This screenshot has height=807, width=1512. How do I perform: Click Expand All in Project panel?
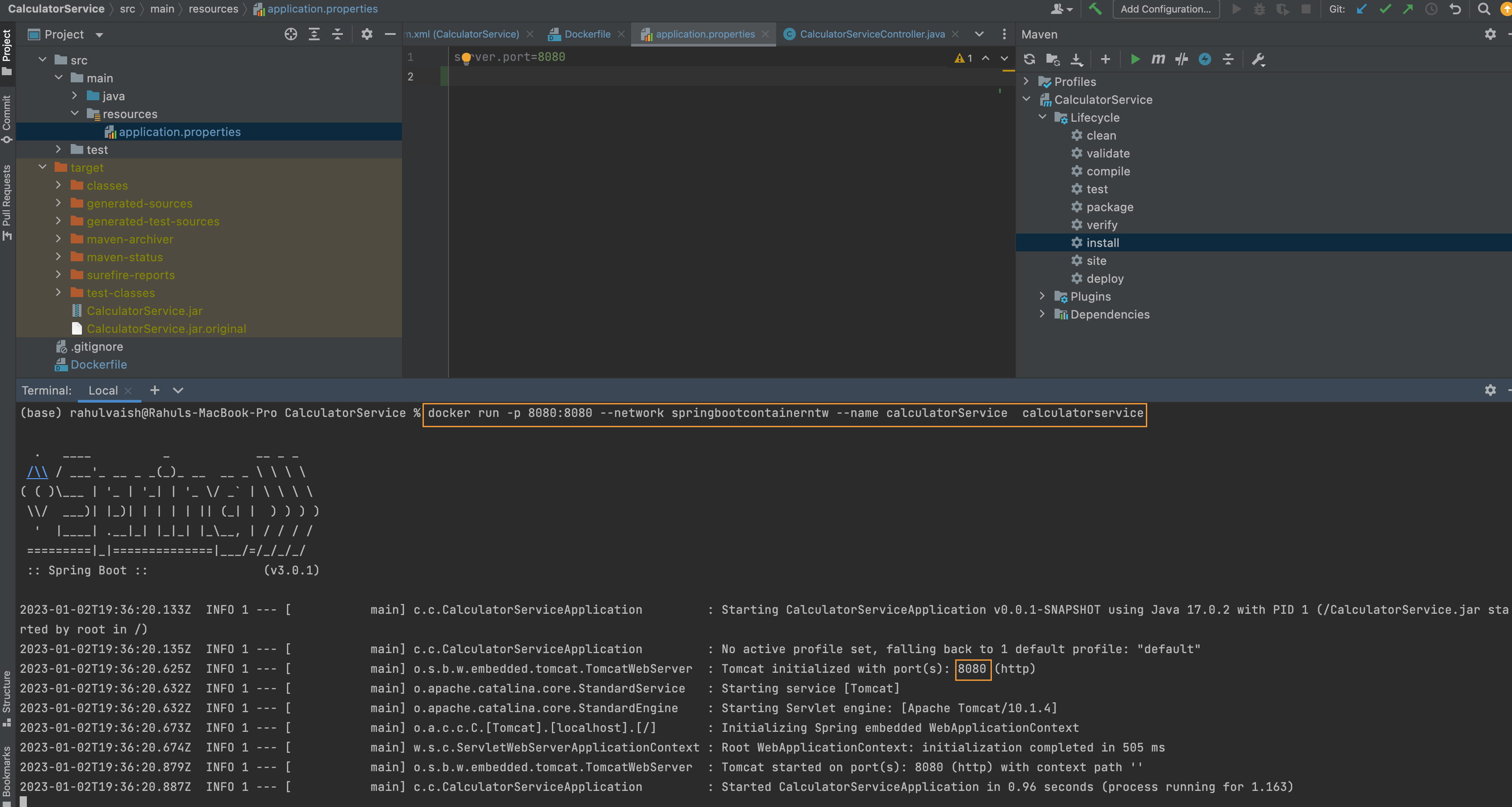click(314, 34)
